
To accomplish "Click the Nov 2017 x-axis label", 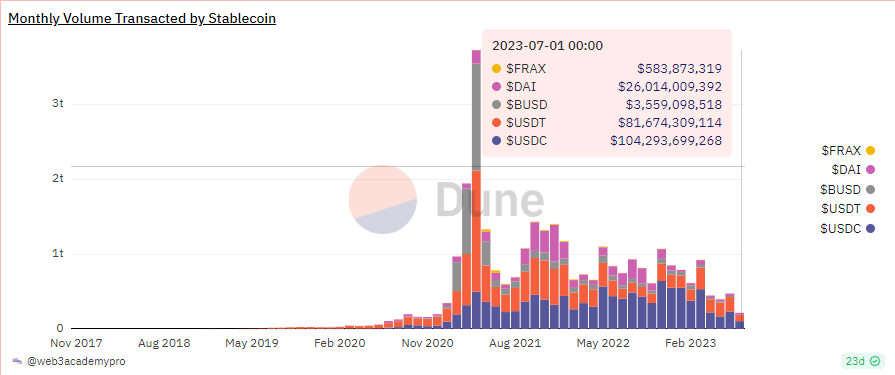I will coord(76,343).
